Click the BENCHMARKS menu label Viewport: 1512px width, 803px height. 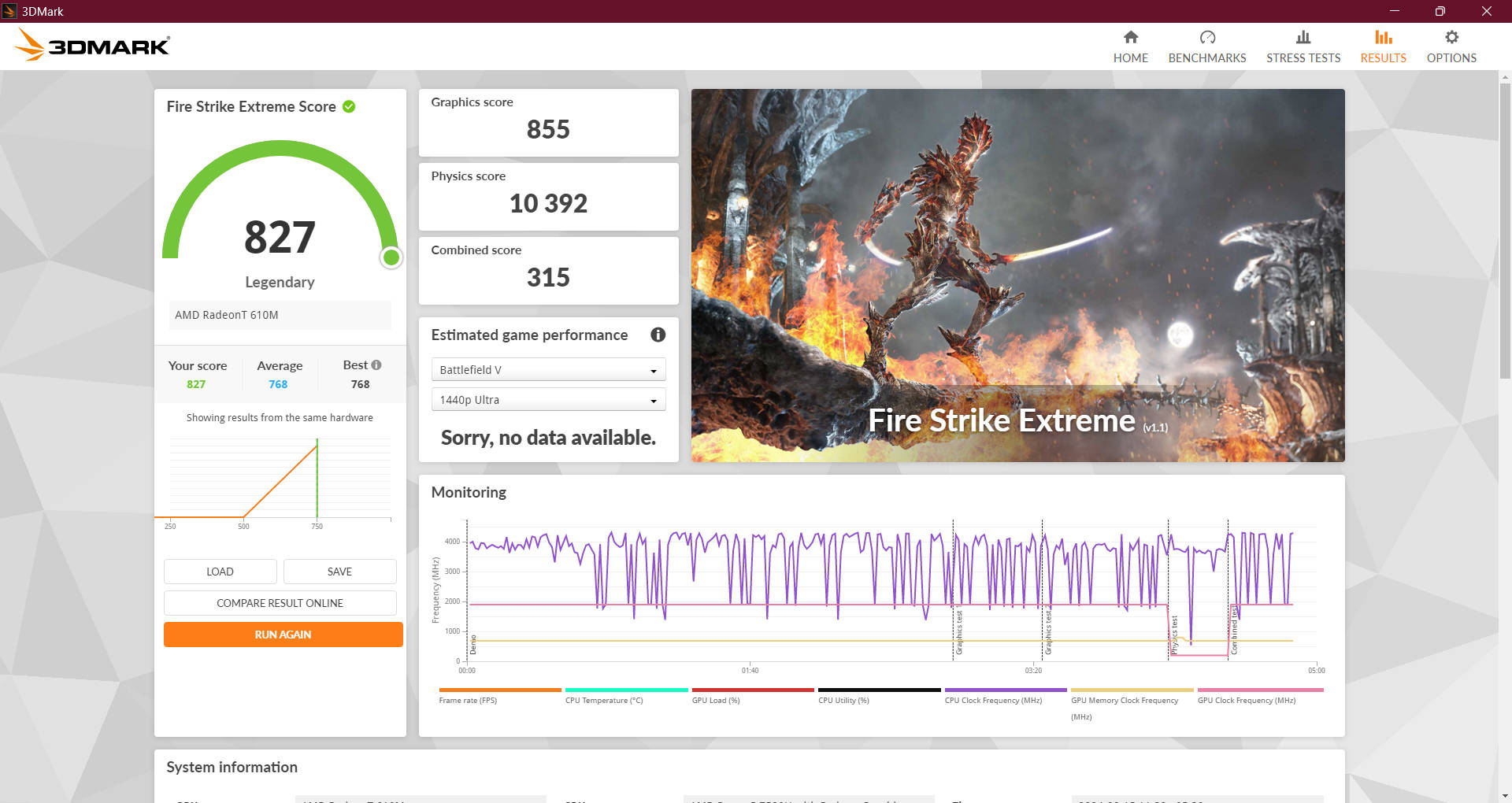[x=1207, y=58]
